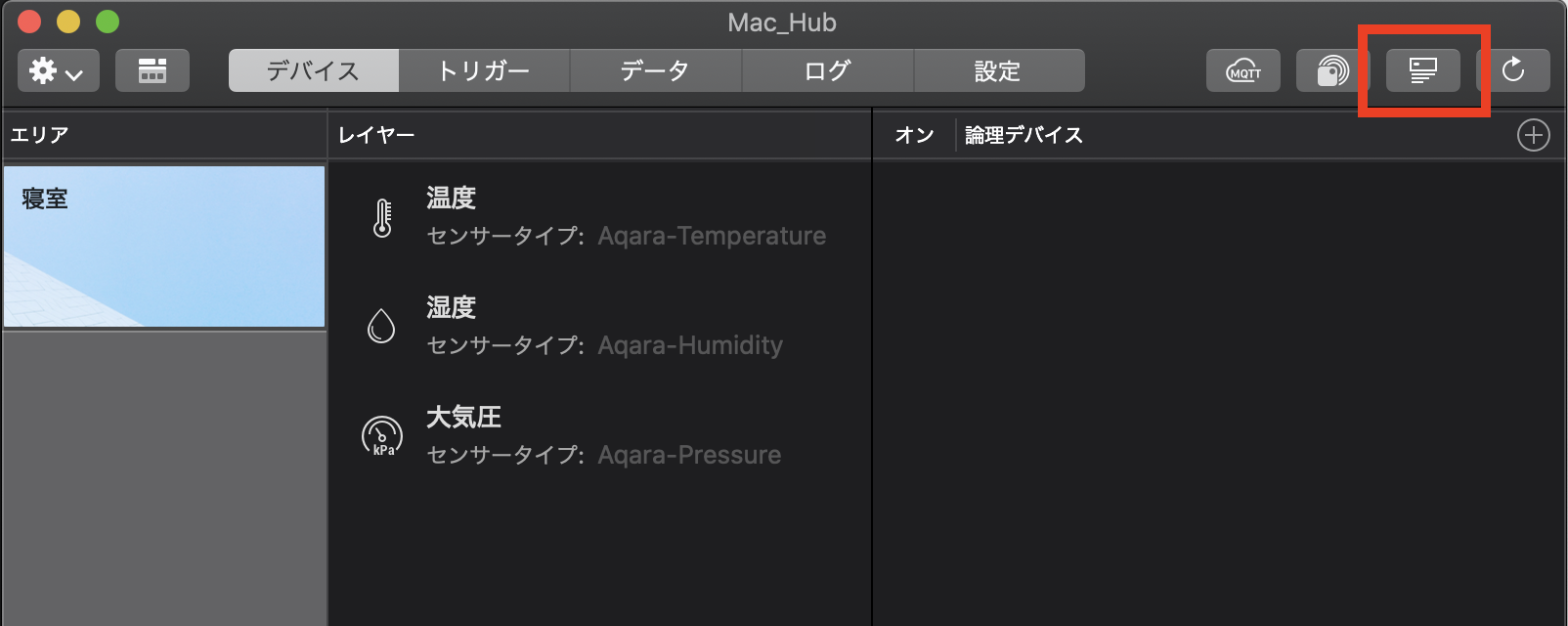This screenshot has height=626, width=1568.
Task: Open the gear settings dropdown menu
Action: [59, 70]
